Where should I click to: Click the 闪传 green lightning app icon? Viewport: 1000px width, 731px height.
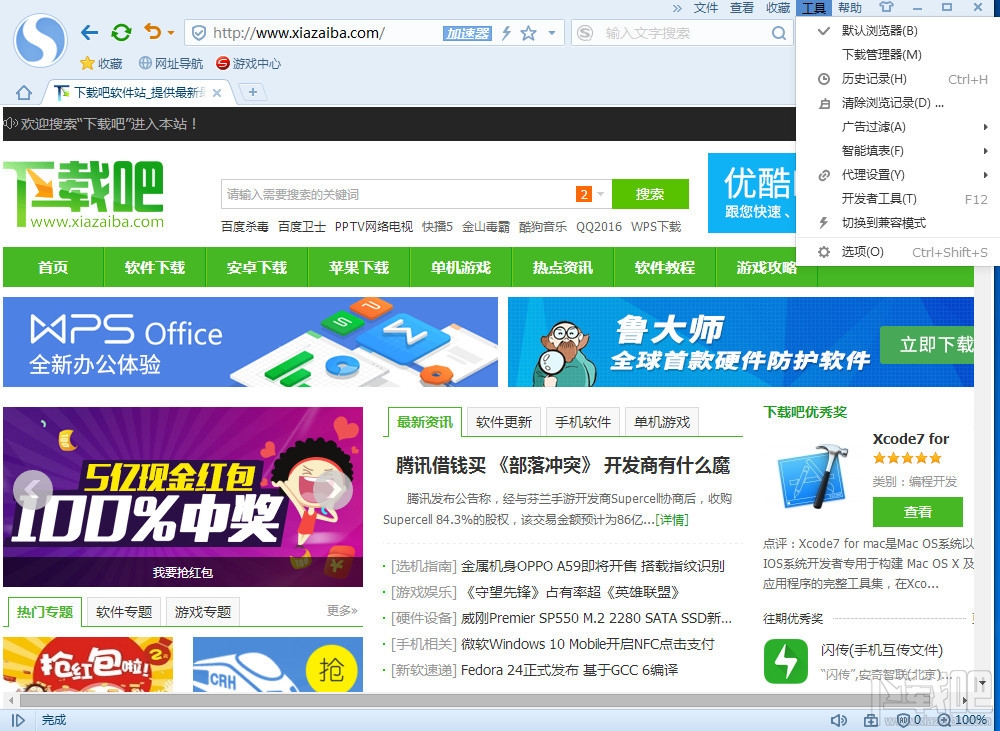pyautogui.click(x=786, y=661)
